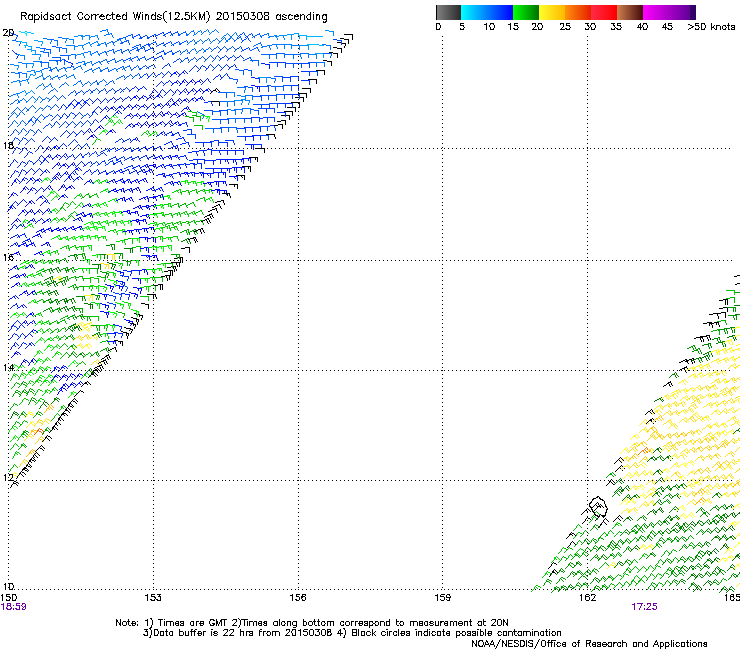Click the longitude label '162' on bottom axis

587,598
